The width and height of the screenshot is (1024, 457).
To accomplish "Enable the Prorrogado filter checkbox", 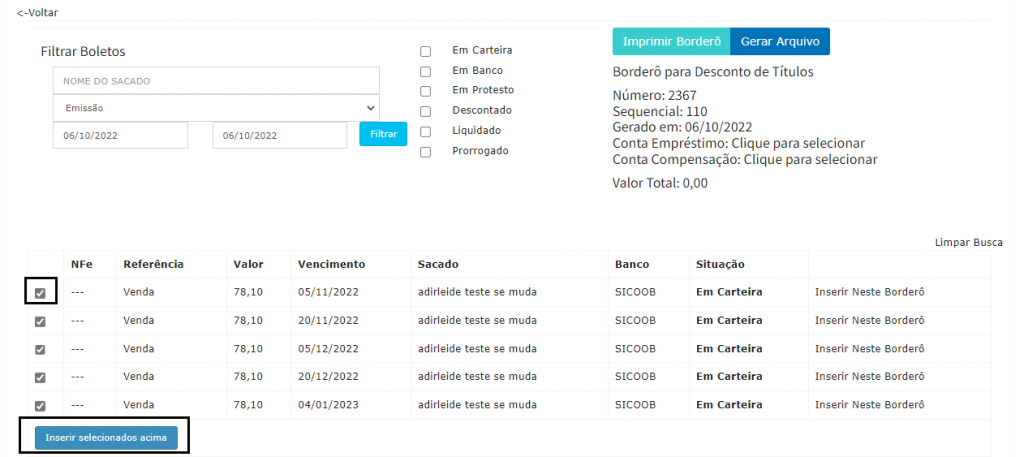I will tap(426, 152).
